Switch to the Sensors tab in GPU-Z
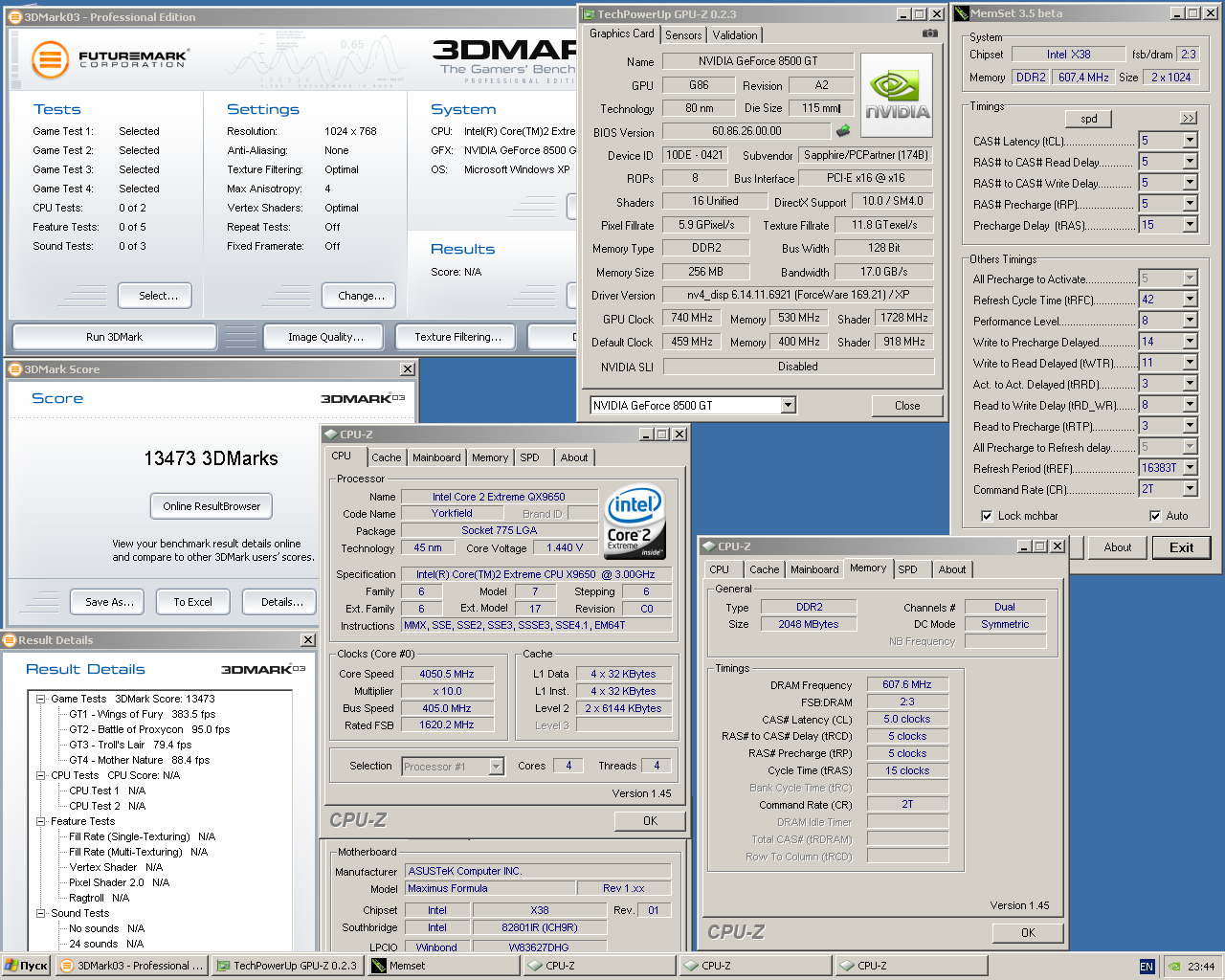The height and width of the screenshot is (980, 1225). (x=683, y=35)
